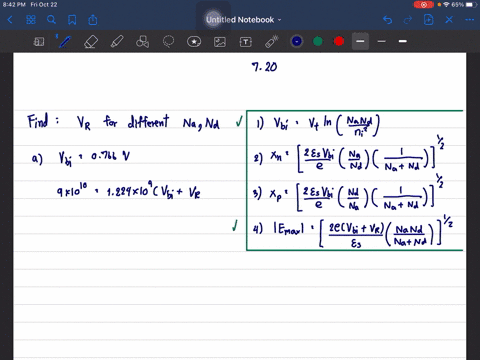Select the Lasso tool
Image resolution: width=480 pixels, height=360 pixels.
click(168, 42)
